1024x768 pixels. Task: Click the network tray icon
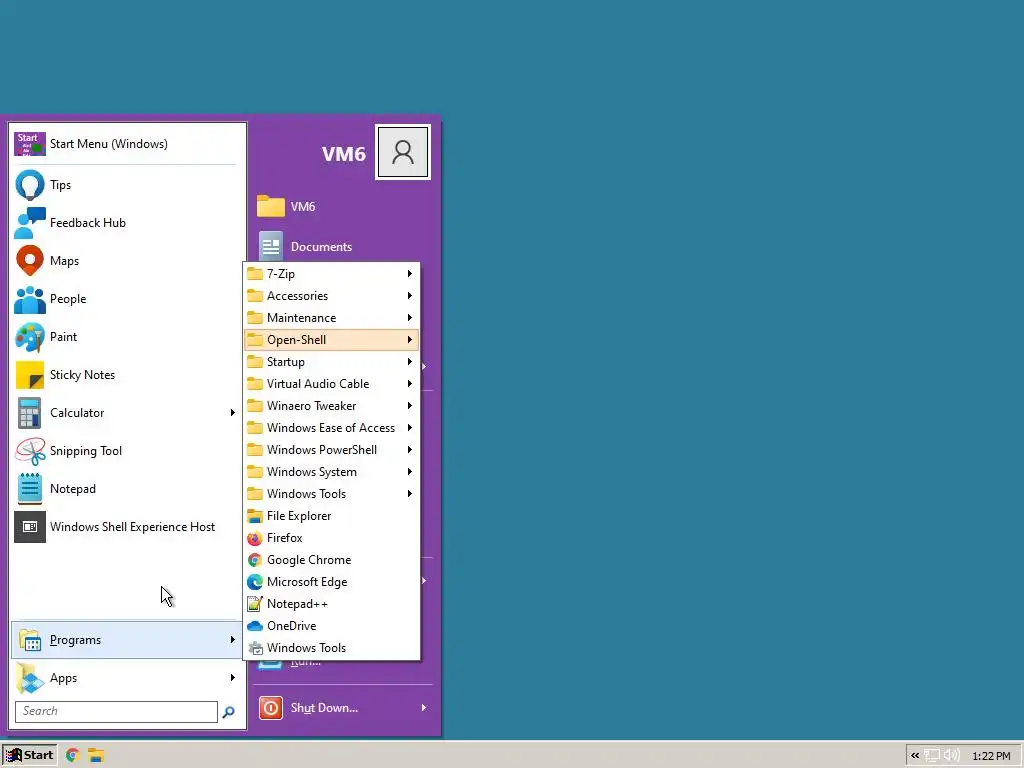coord(932,756)
